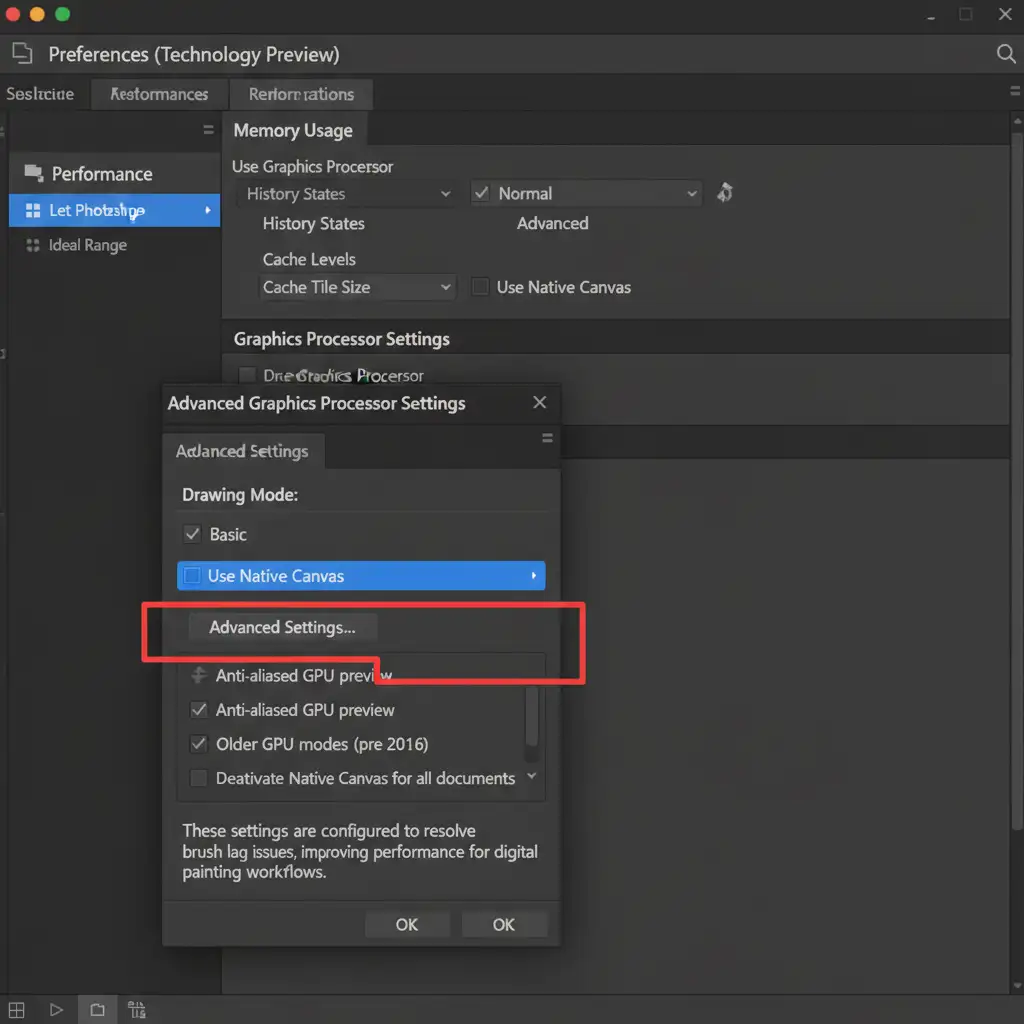The image size is (1024, 1024).
Task: Expand the Normal dropdown menu
Action: [585, 193]
